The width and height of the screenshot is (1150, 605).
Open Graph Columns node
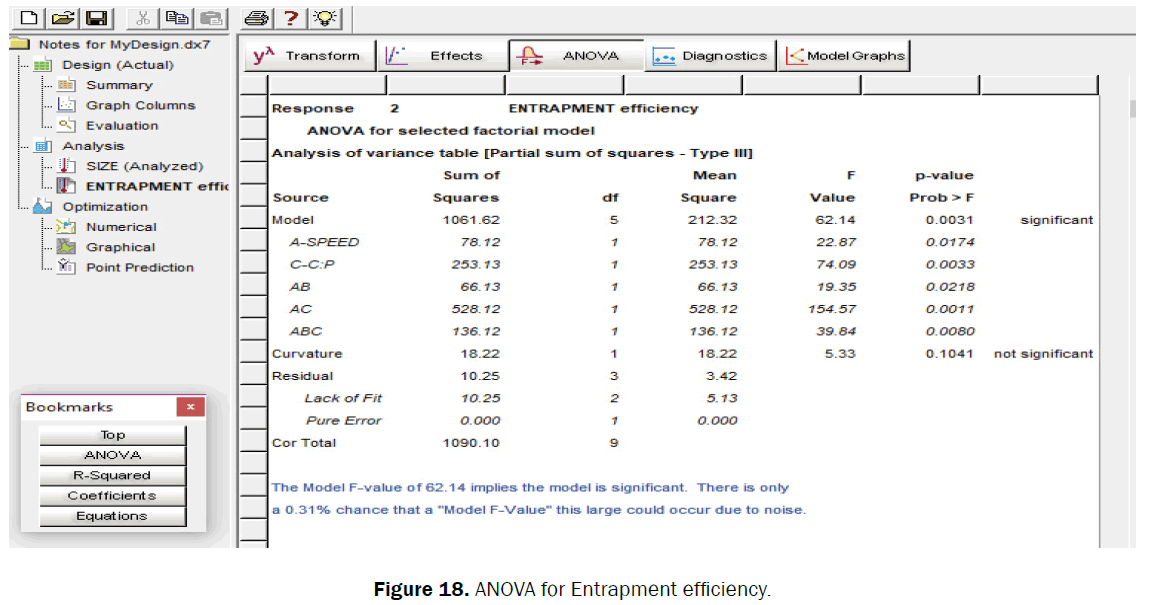click(x=140, y=105)
